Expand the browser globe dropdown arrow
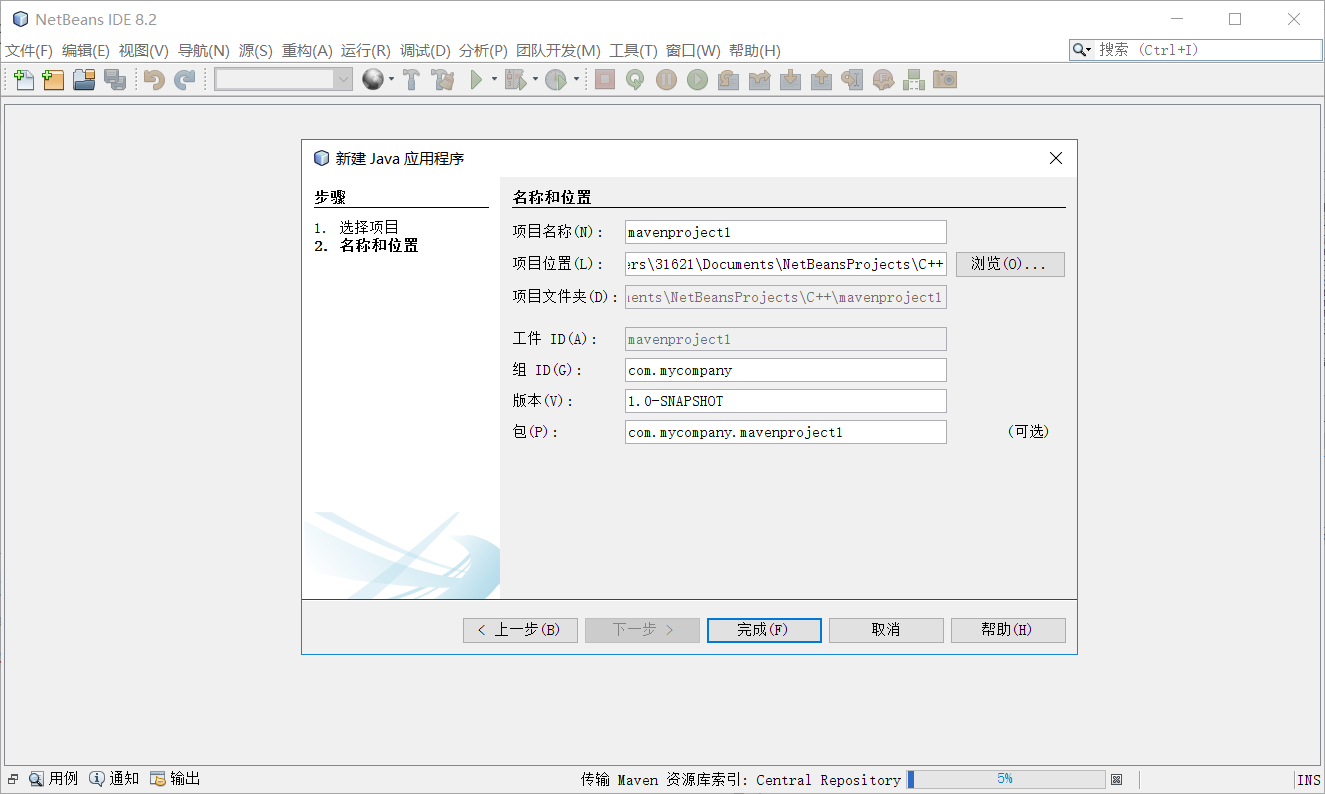 tap(391, 80)
